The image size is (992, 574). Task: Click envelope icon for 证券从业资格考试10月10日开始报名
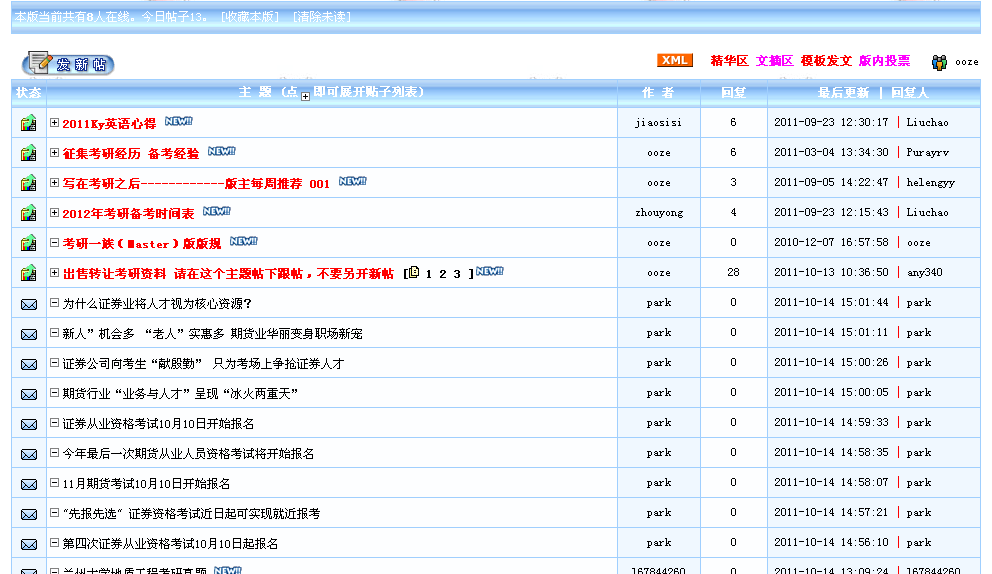pyautogui.click(x=29, y=424)
